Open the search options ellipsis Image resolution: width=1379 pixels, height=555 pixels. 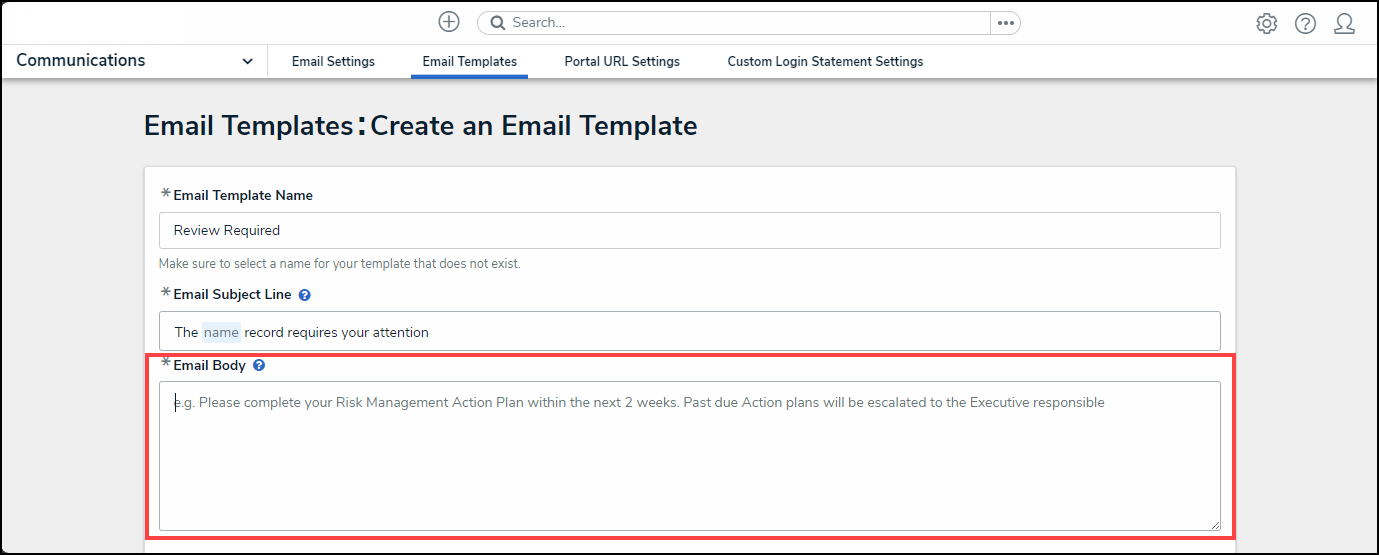coord(1005,23)
